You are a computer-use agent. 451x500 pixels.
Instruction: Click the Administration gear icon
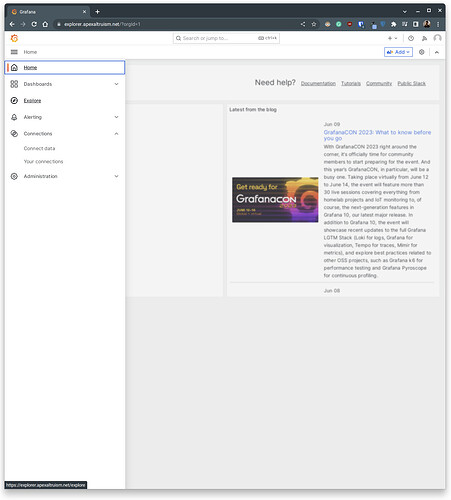(14, 176)
